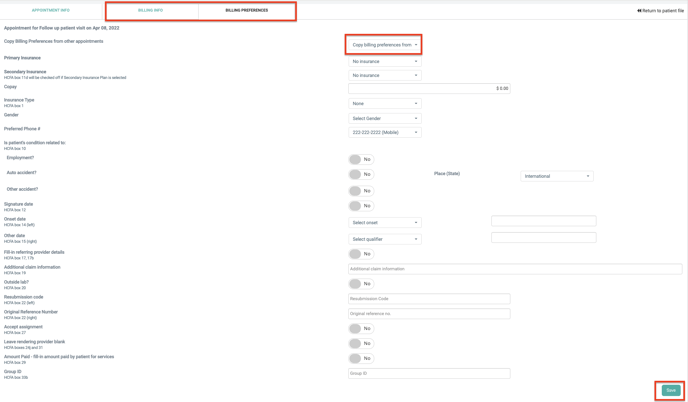Click Return to patient file link
The height and width of the screenshot is (402, 688).
pyautogui.click(x=661, y=11)
